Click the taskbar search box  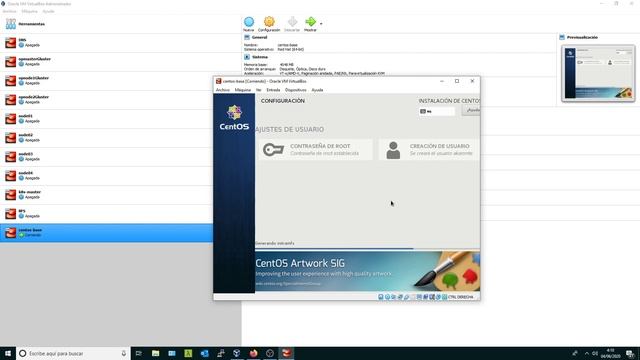pos(73,353)
